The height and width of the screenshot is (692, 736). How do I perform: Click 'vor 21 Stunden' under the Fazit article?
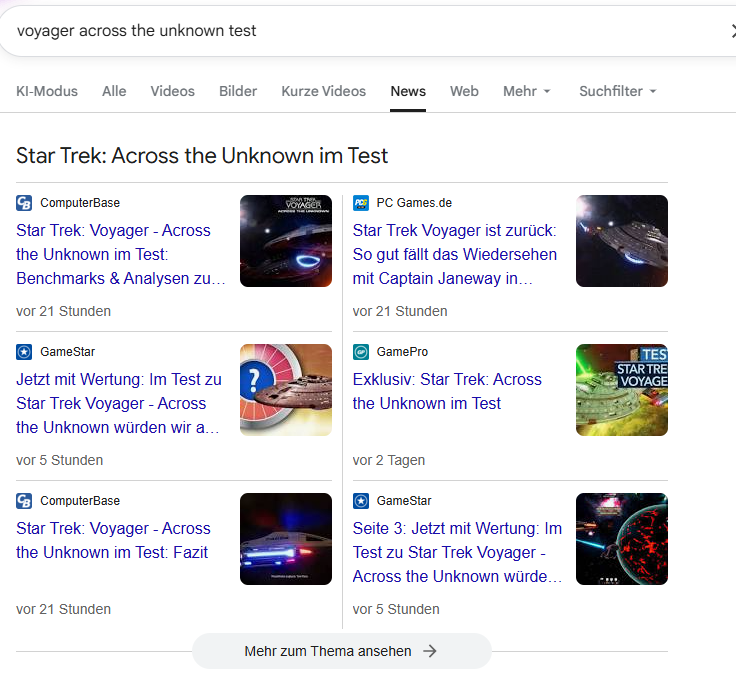coord(63,609)
